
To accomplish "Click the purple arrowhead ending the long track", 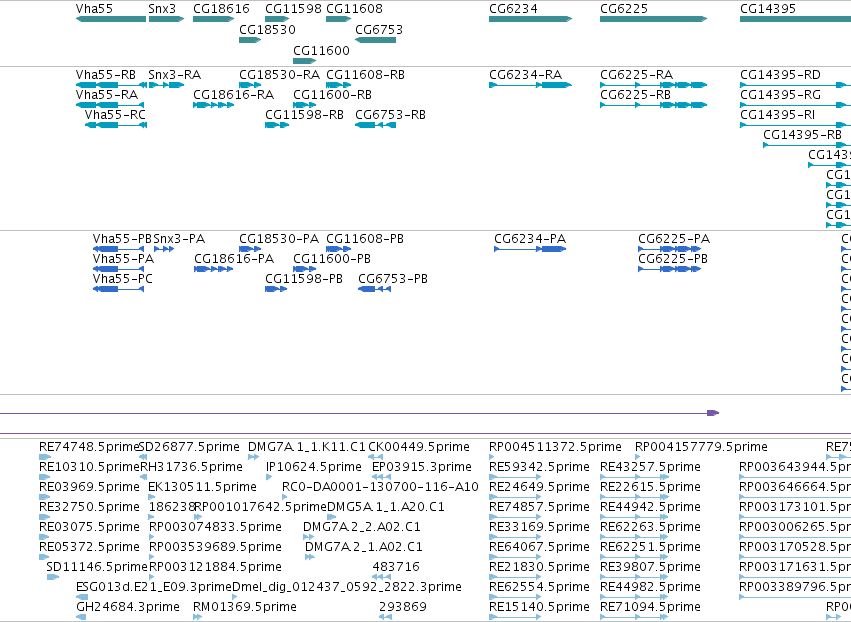I will coord(713,413).
